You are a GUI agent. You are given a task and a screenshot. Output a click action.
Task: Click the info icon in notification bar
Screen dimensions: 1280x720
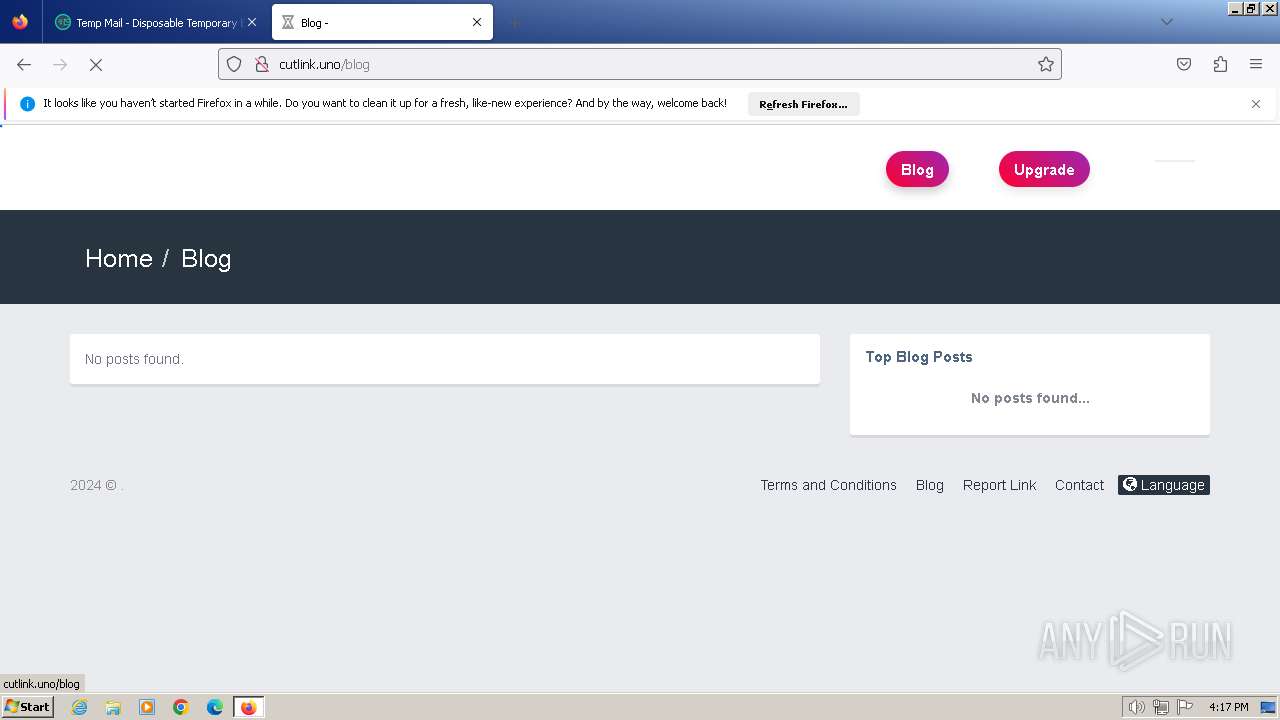27,104
